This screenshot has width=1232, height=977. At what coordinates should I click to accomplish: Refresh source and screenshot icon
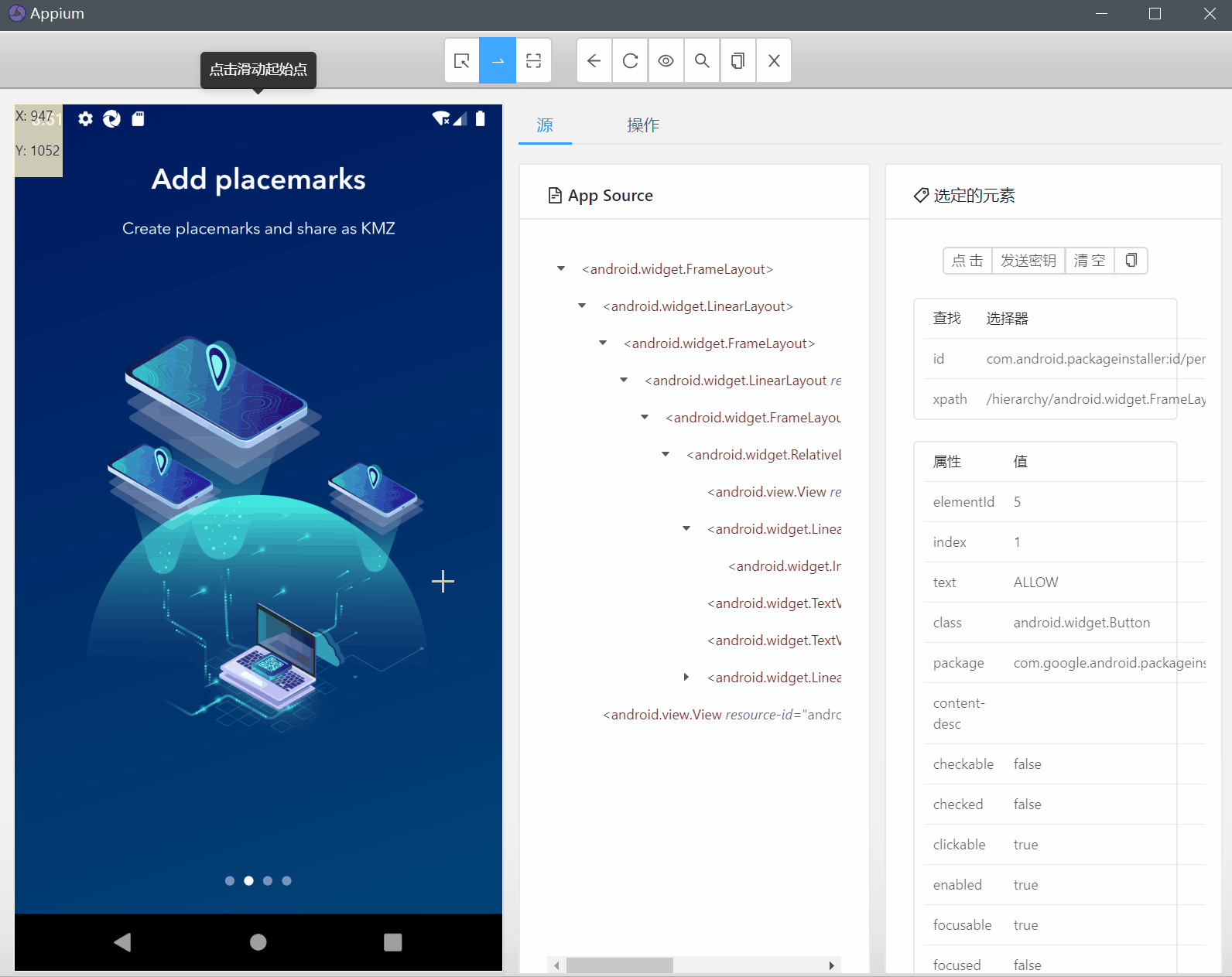630,60
